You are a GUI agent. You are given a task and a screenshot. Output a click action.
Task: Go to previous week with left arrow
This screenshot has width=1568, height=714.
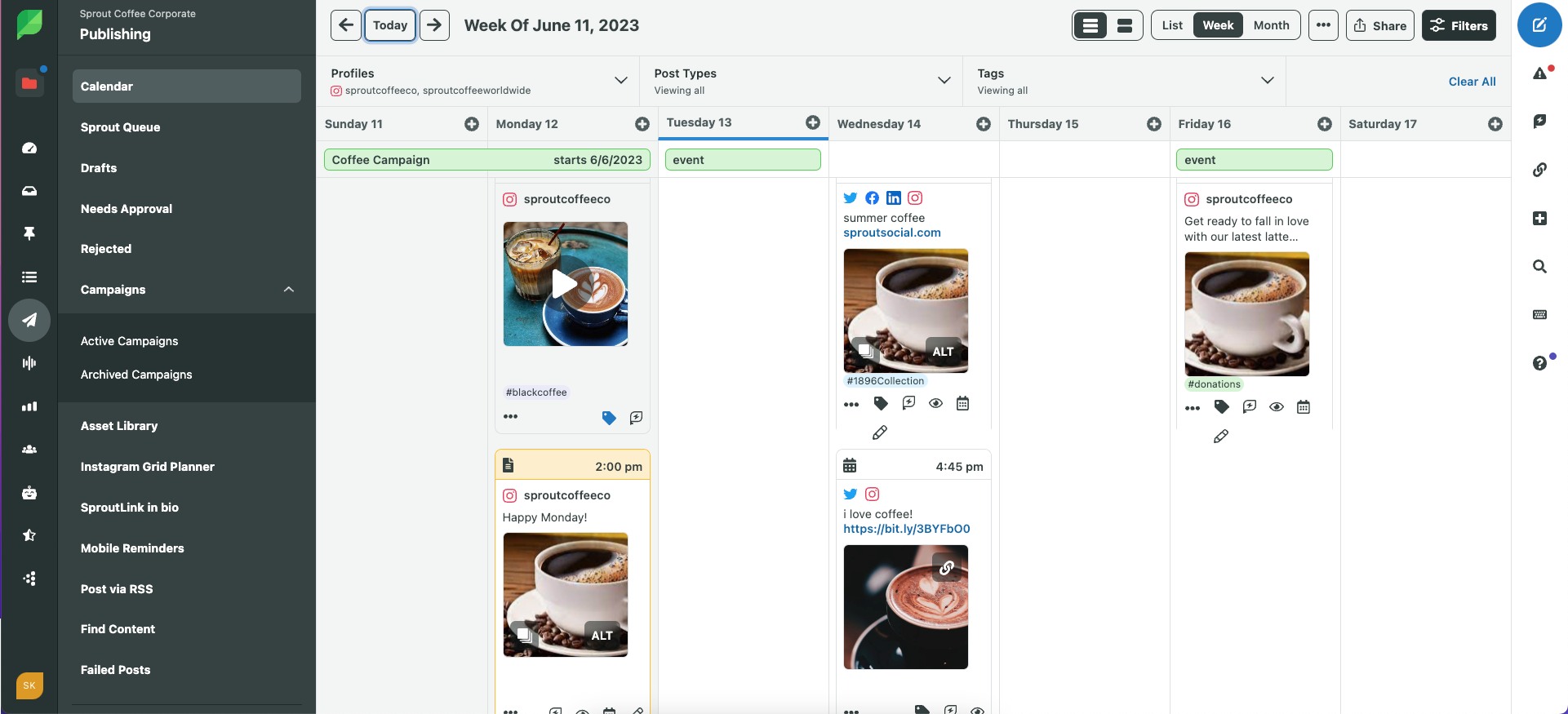pos(346,25)
